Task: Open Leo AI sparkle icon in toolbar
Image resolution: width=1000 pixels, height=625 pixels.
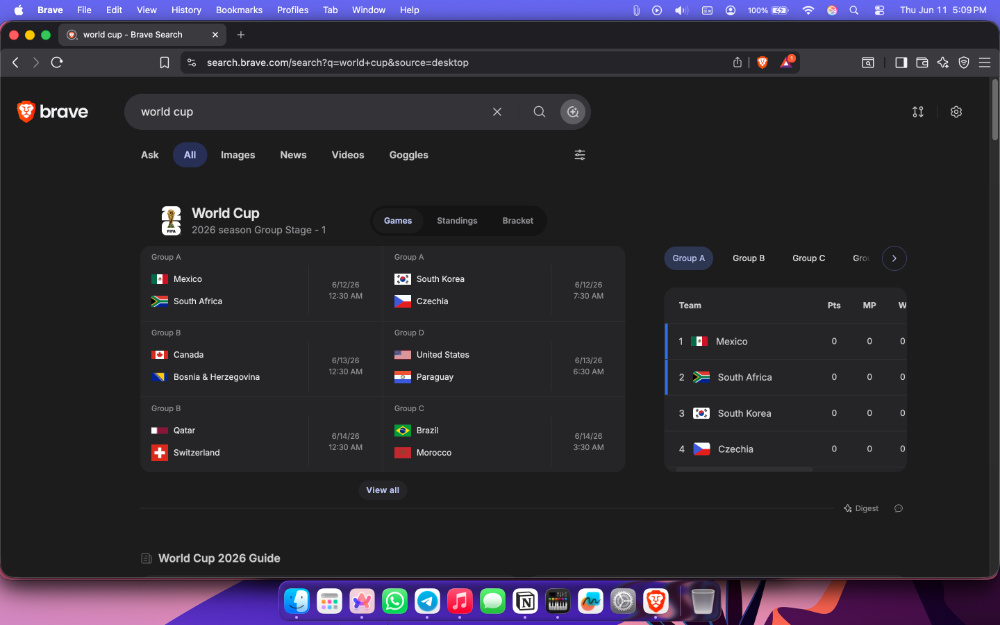Action: (943, 62)
